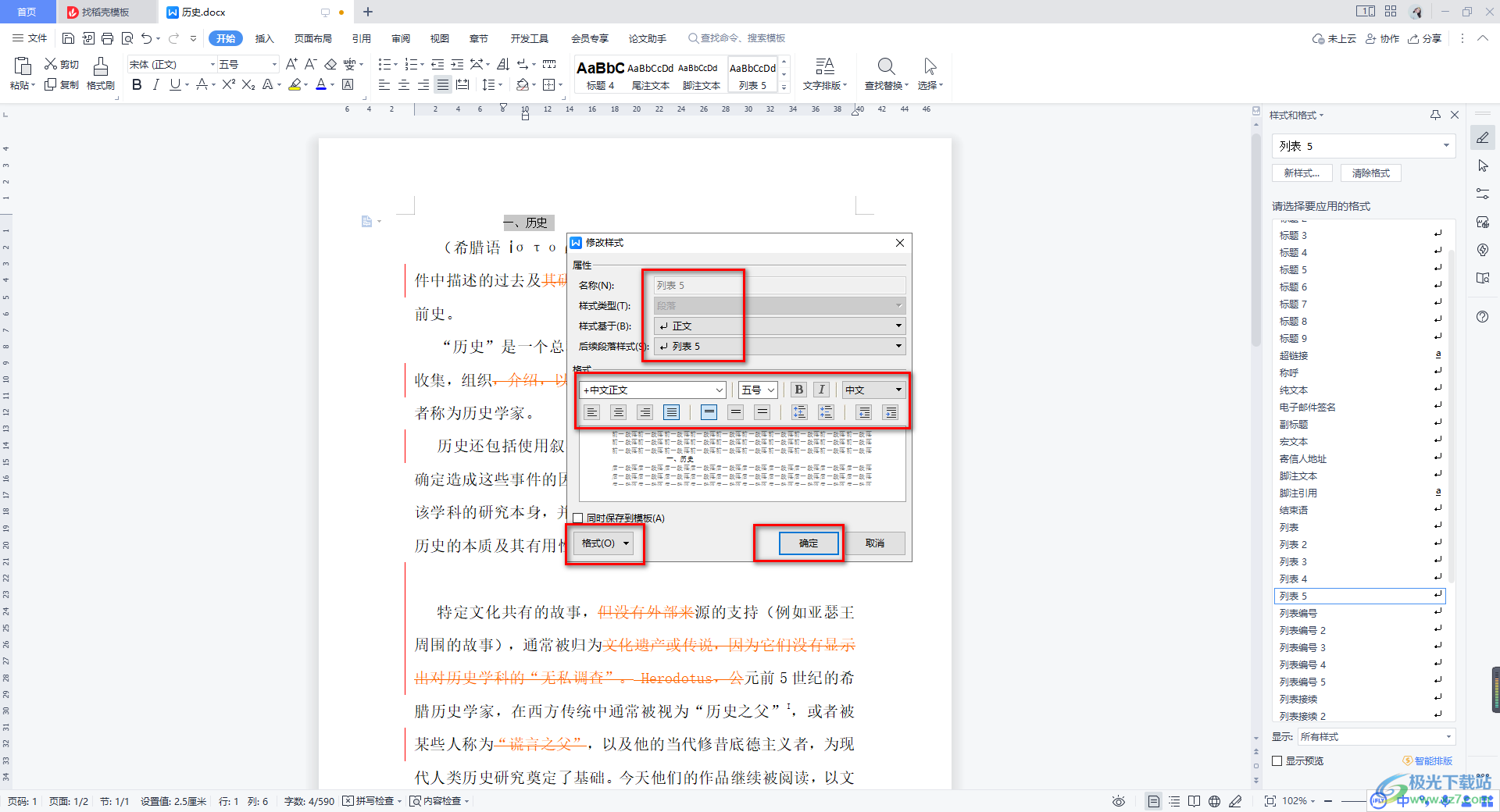Toggle Italic button in Modify Style dialog
The width and height of the screenshot is (1500, 812).
click(821, 390)
